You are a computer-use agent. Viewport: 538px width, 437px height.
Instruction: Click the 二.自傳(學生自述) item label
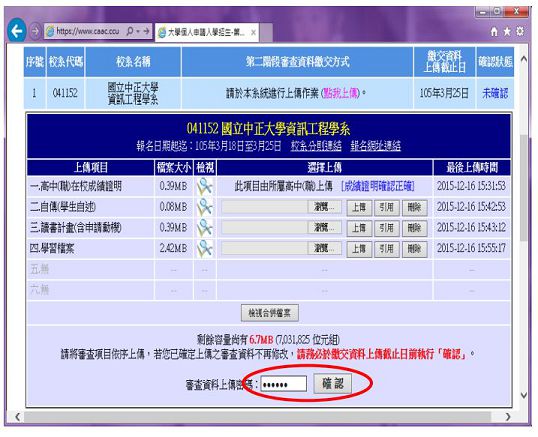point(63,207)
